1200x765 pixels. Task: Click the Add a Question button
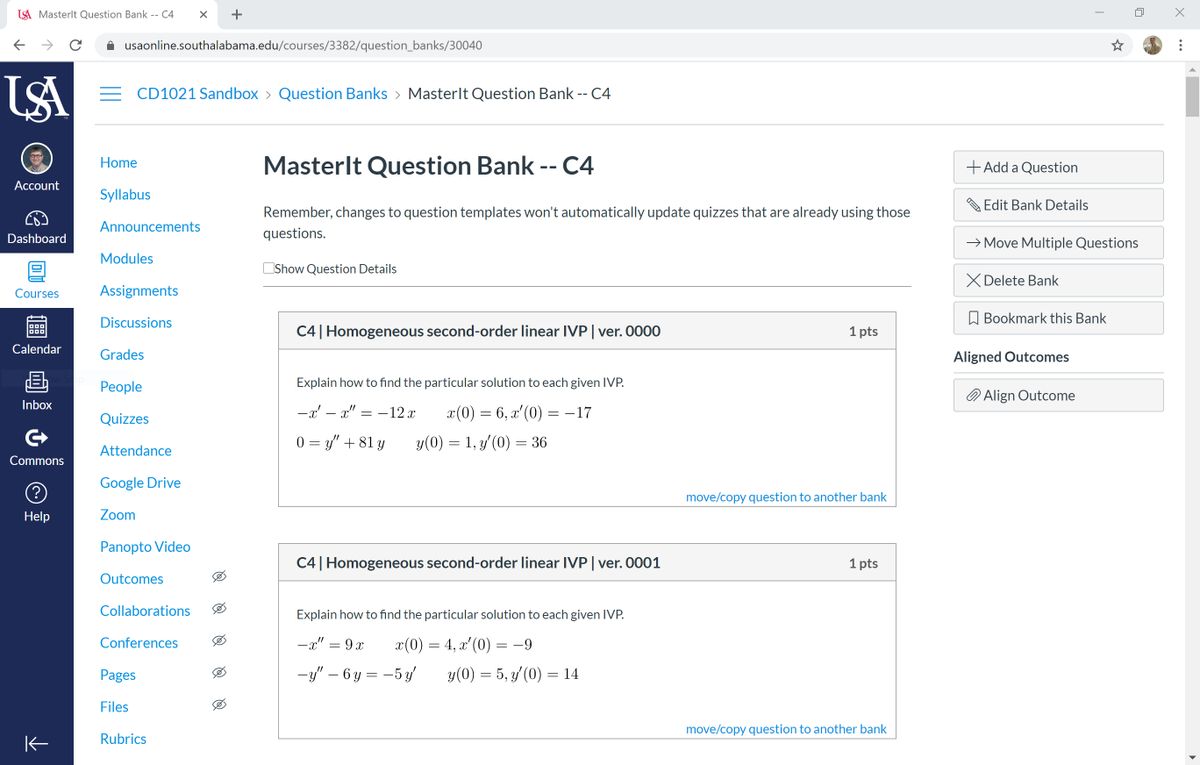point(1058,167)
